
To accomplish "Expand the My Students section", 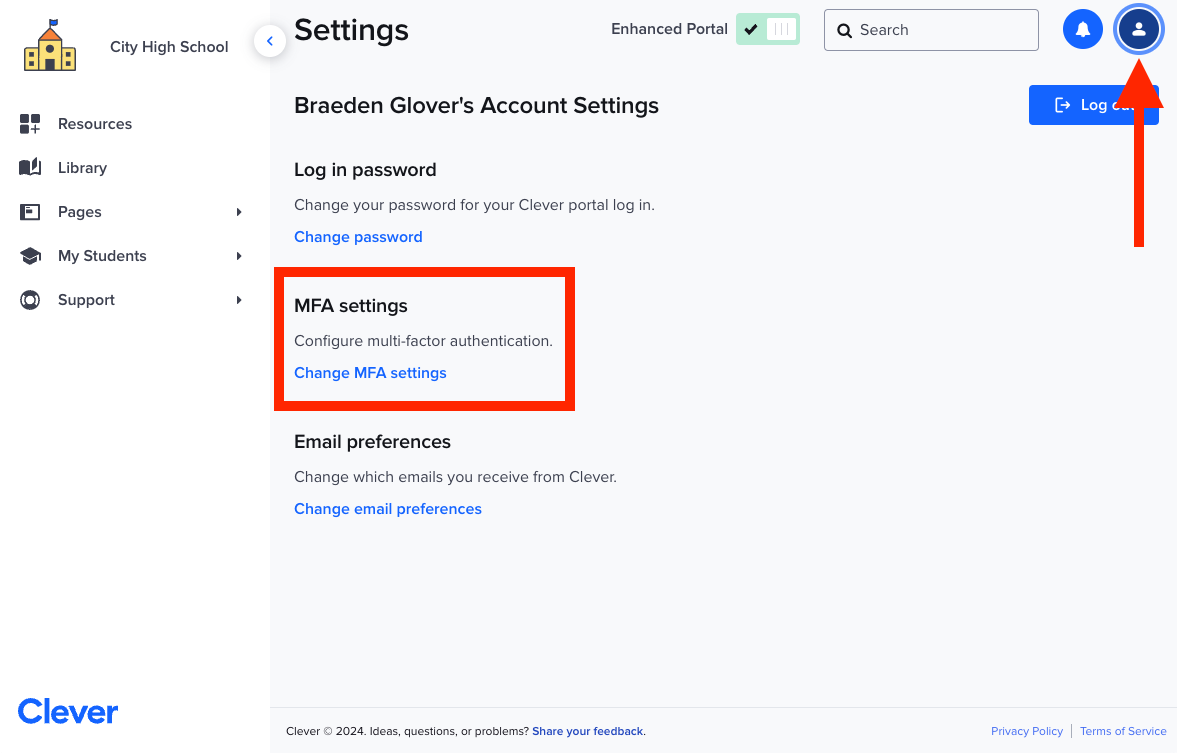I will (x=238, y=255).
